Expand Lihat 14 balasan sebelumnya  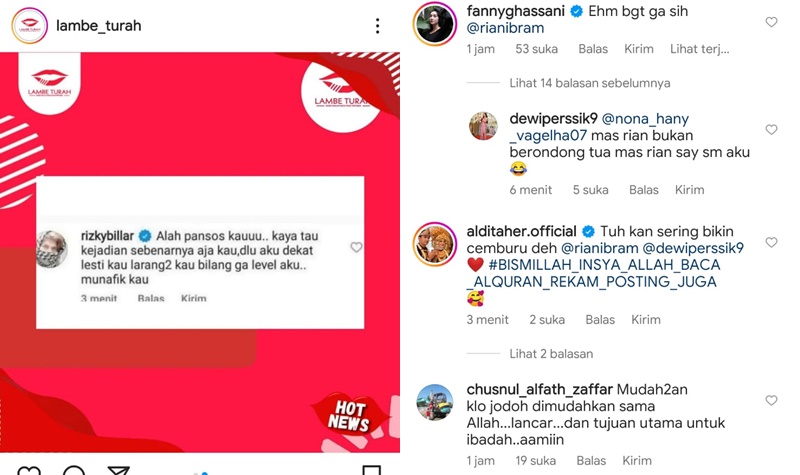[590, 83]
